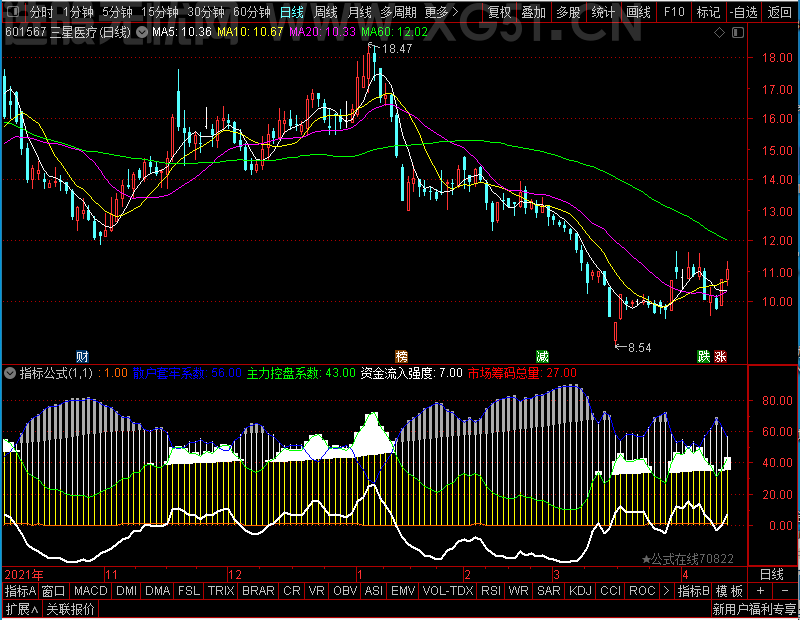
Task: Open the F10 company info
Action: pyautogui.click(x=674, y=12)
